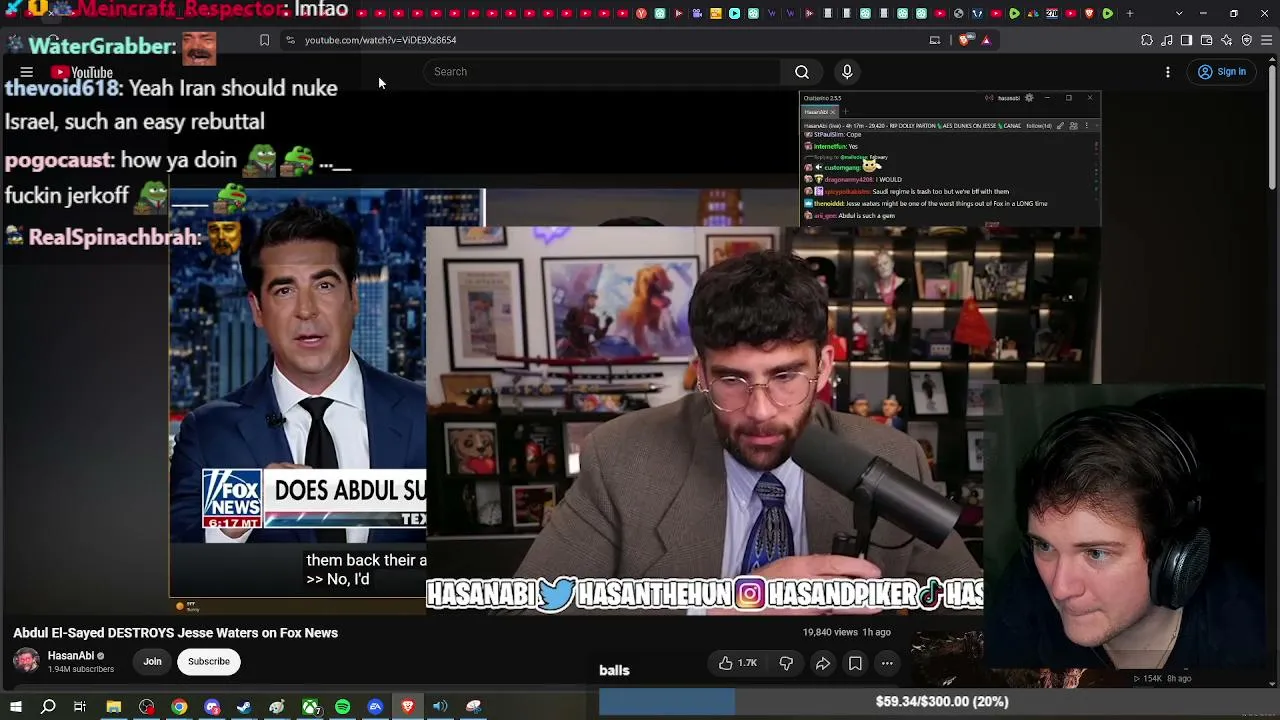This screenshot has height=720, width=1280.
Task: Focus the YouTube search field
Action: click(x=603, y=72)
